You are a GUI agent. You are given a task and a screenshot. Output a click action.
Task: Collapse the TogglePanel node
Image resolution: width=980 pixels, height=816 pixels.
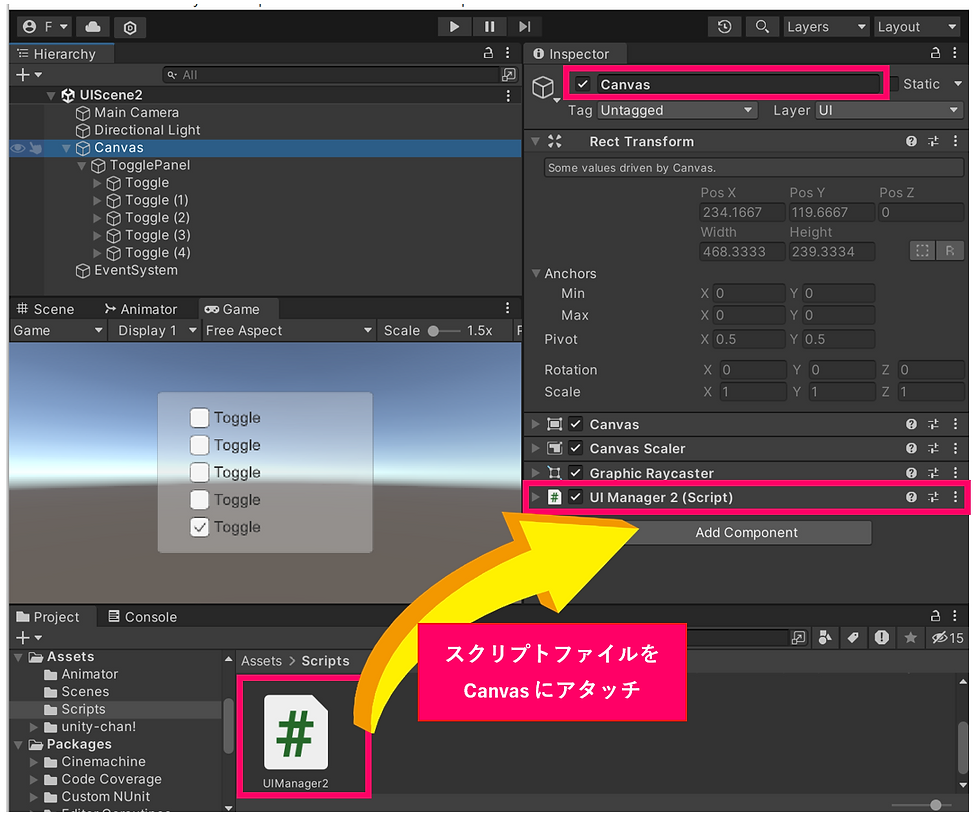pos(81,166)
